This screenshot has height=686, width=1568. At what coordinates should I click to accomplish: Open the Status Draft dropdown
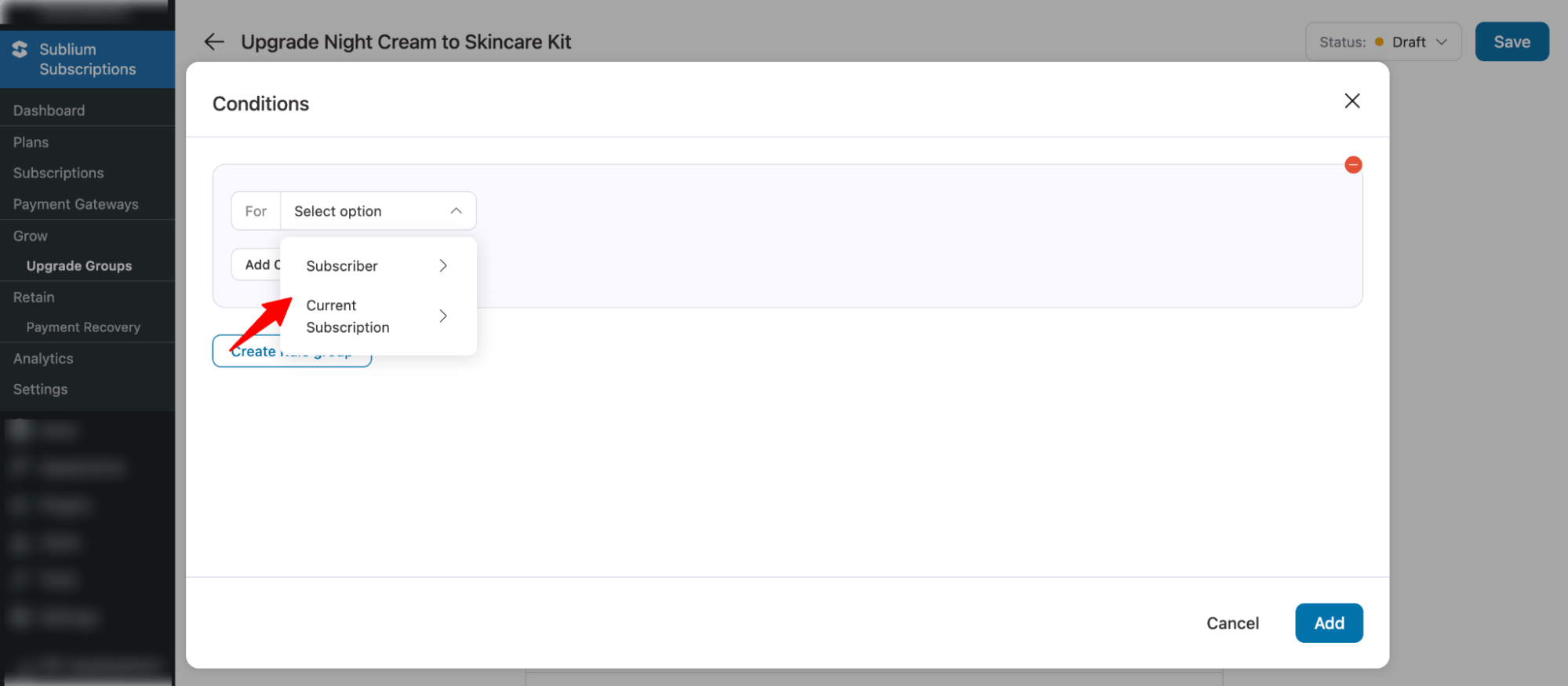point(1383,42)
